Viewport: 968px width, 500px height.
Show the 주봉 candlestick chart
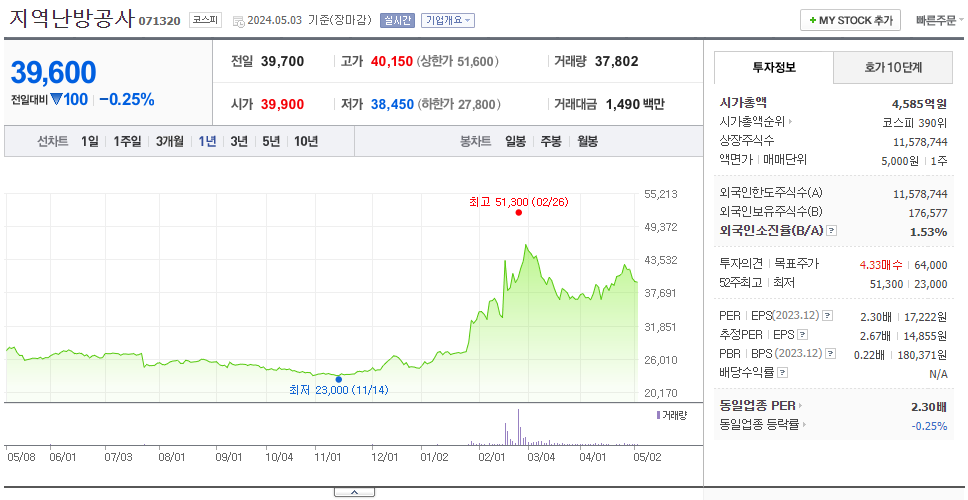coord(551,141)
